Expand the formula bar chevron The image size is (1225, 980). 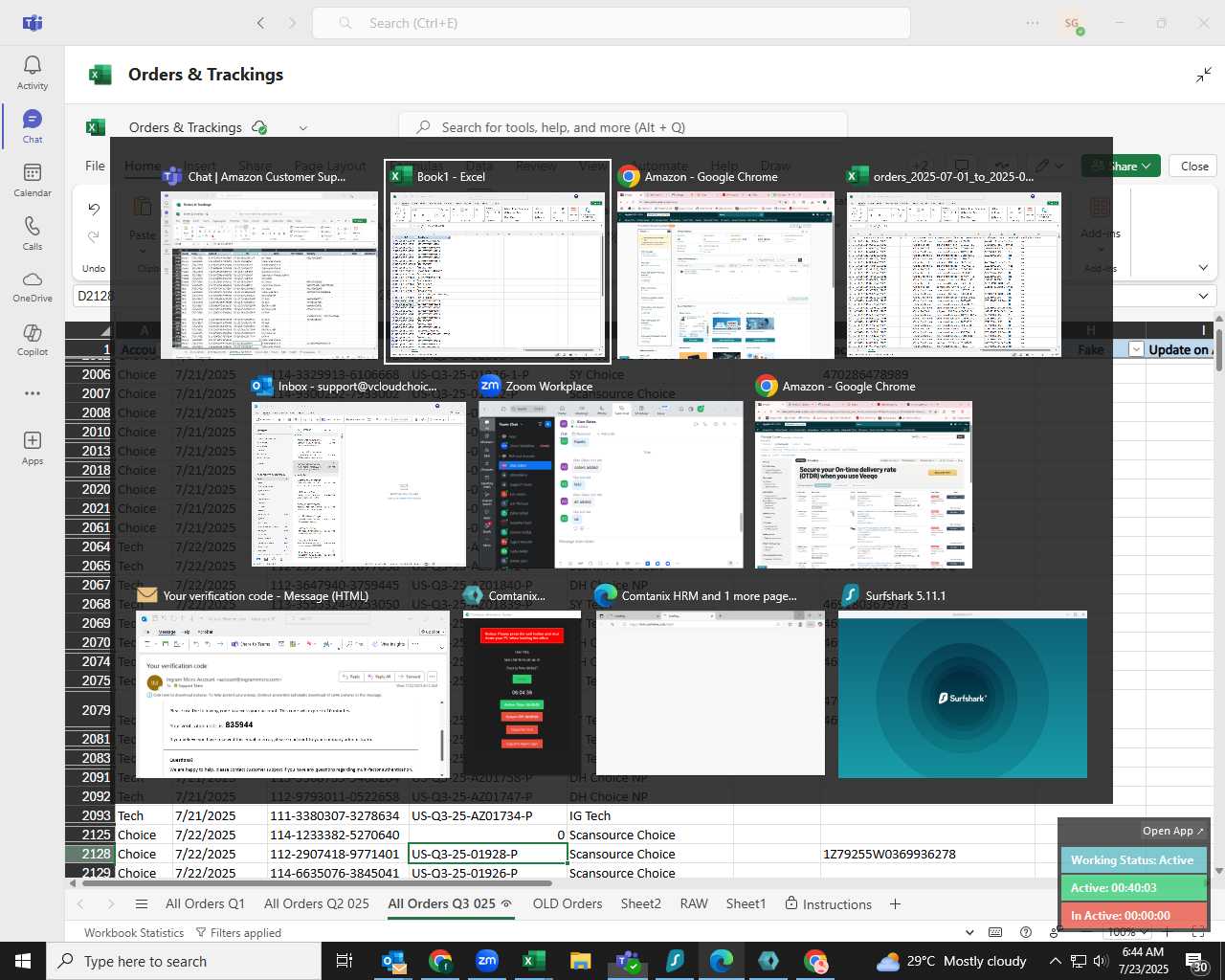[x=1204, y=296]
